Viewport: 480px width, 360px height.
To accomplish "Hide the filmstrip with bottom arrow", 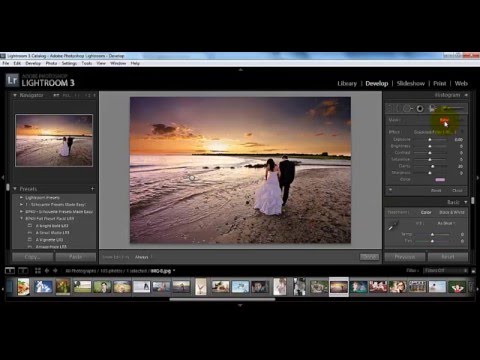I will coord(240,305).
